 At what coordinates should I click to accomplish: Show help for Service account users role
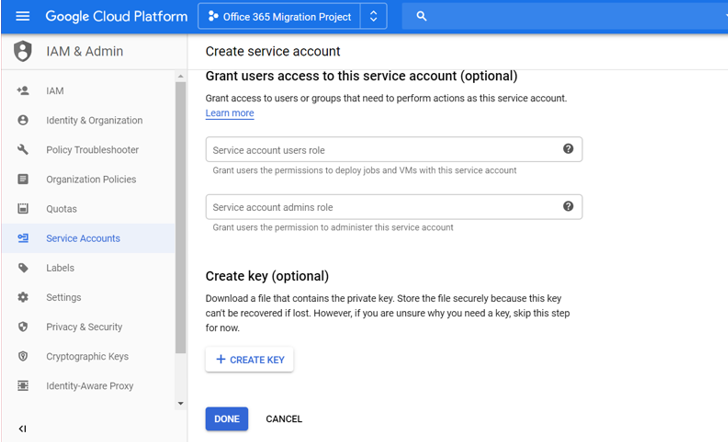[568, 149]
